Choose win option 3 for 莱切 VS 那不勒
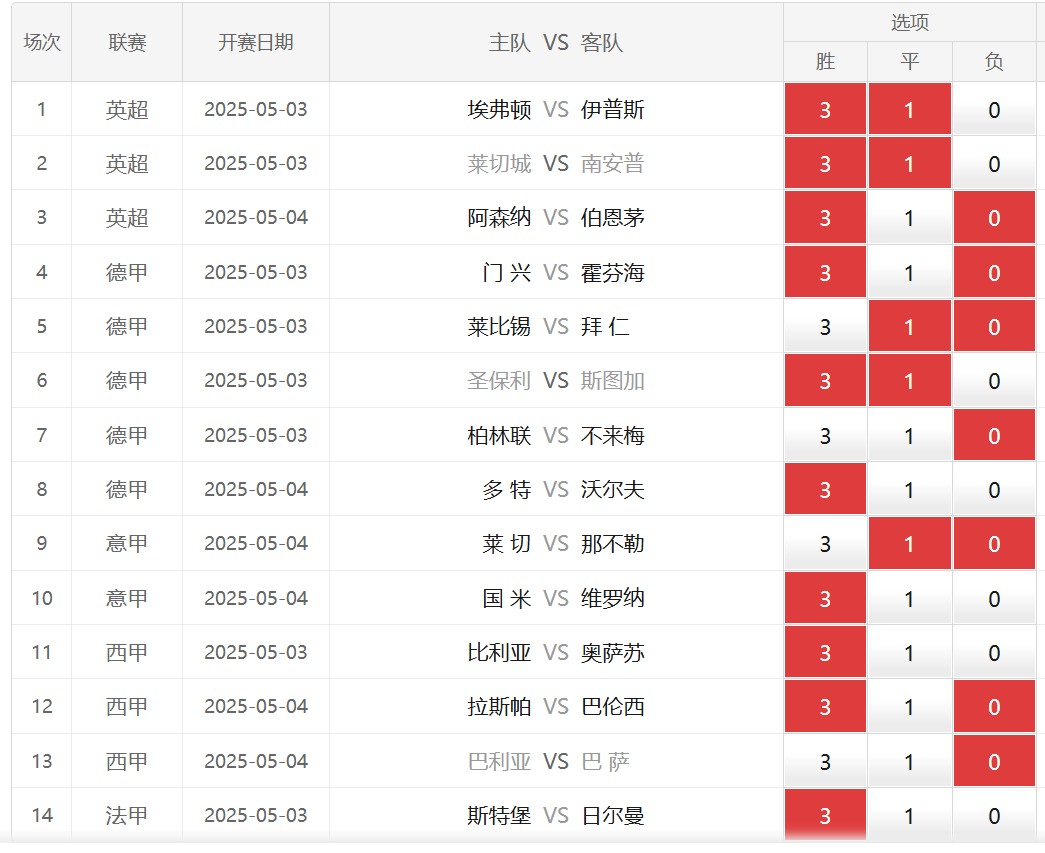1045x853 pixels. coord(825,544)
